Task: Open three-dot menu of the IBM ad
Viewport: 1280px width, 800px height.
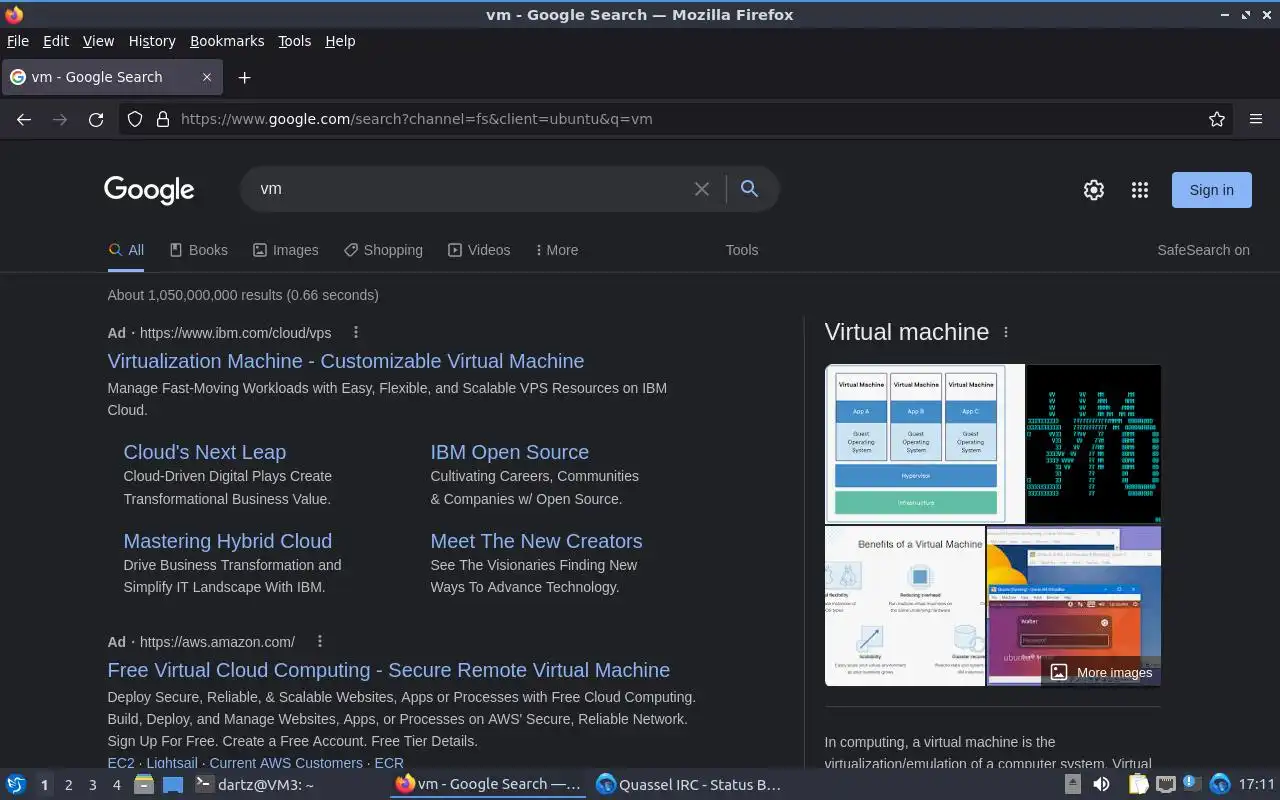Action: click(x=355, y=333)
